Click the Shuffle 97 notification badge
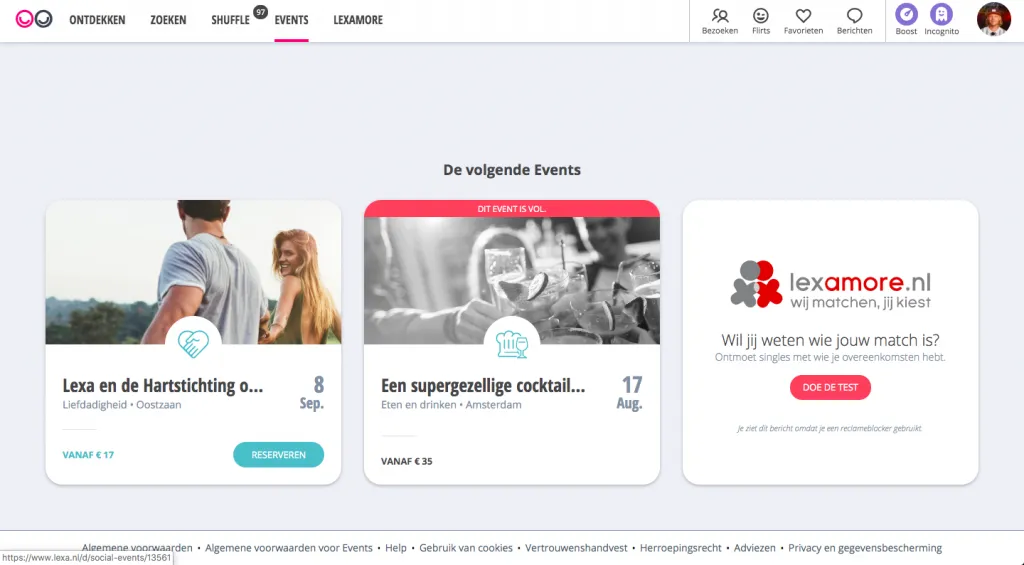 261,12
